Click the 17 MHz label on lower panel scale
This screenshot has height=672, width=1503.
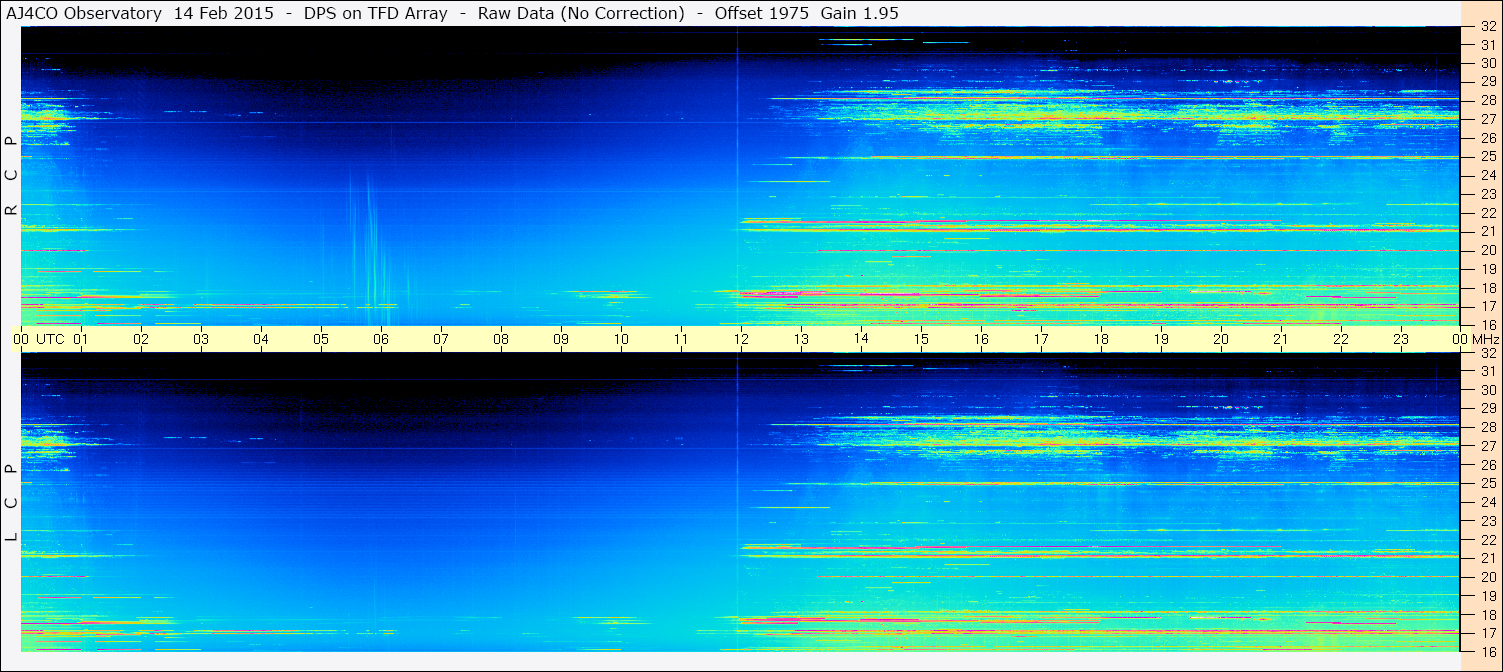click(1488, 633)
